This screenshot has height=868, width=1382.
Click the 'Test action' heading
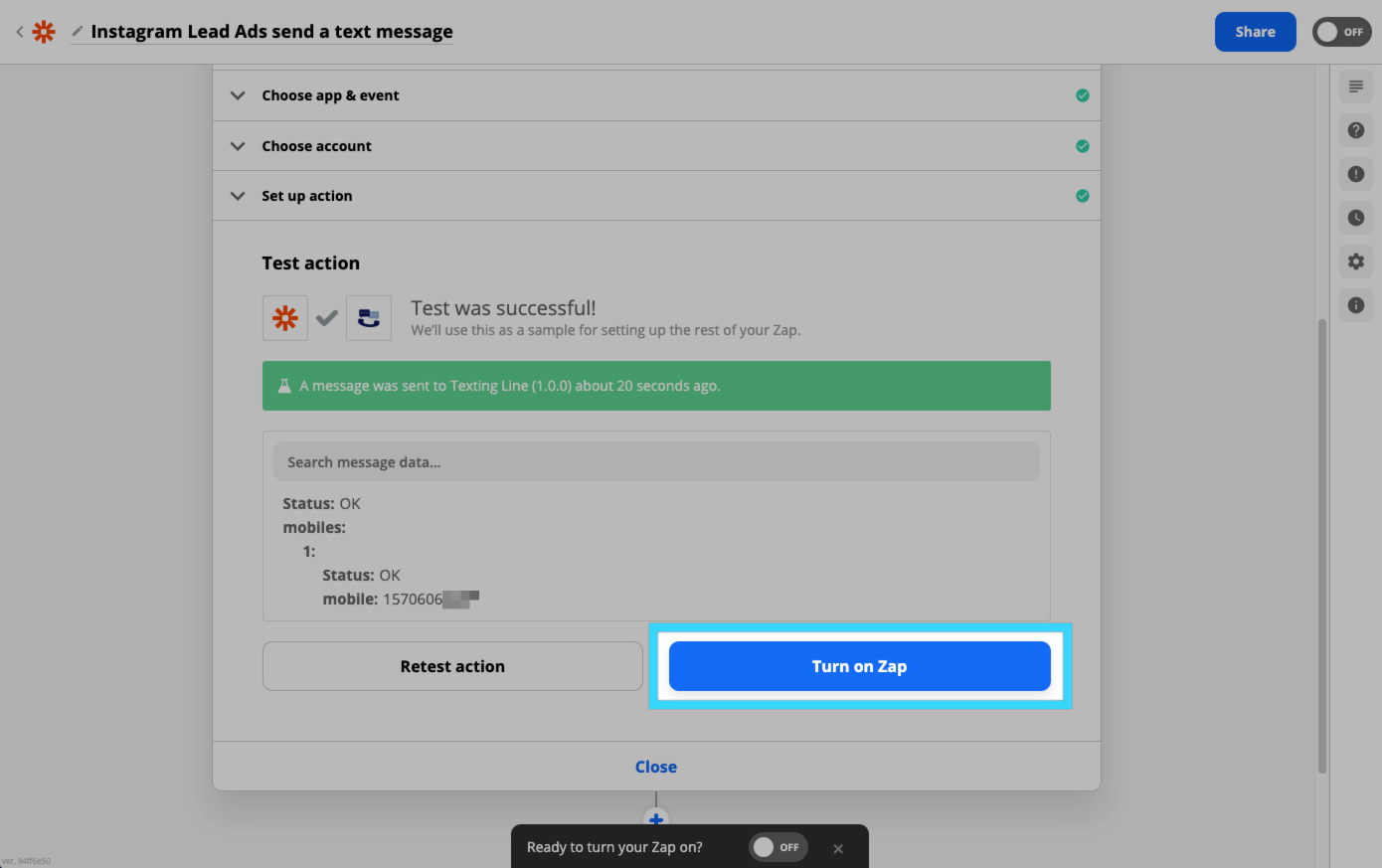(311, 263)
